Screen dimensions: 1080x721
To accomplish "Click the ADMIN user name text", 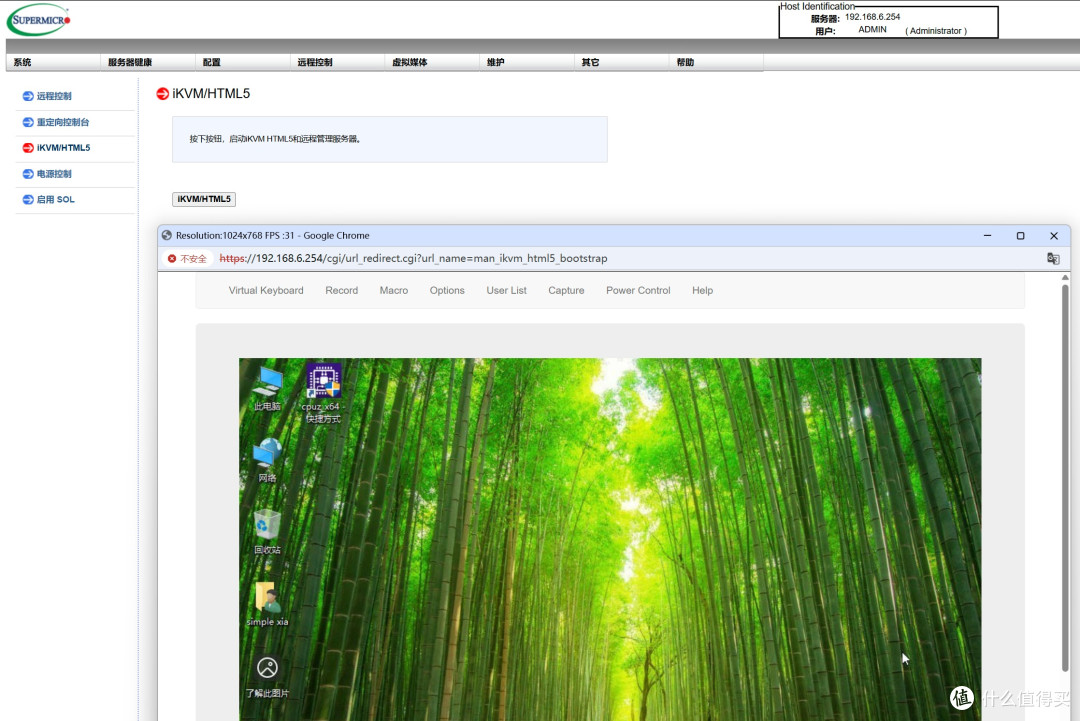I will point(872,30).
